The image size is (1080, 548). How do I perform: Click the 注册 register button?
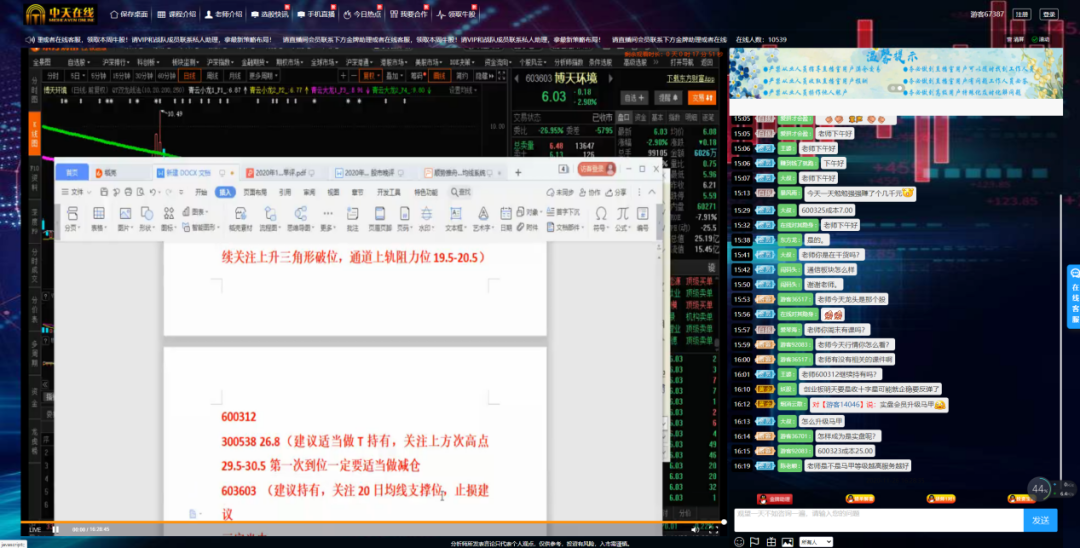[x=1021, y=15]
